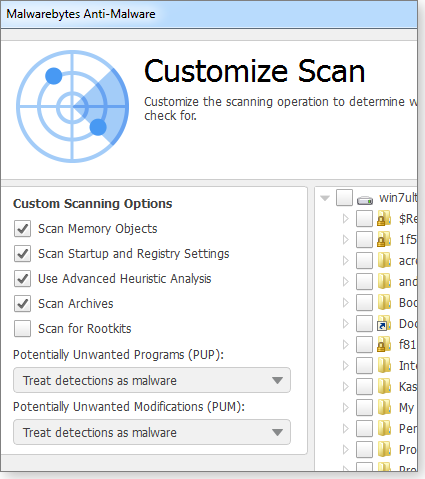Screen dimensions: 425x479
Task: Expand the $Re folder node
Action: coord(346,219)
